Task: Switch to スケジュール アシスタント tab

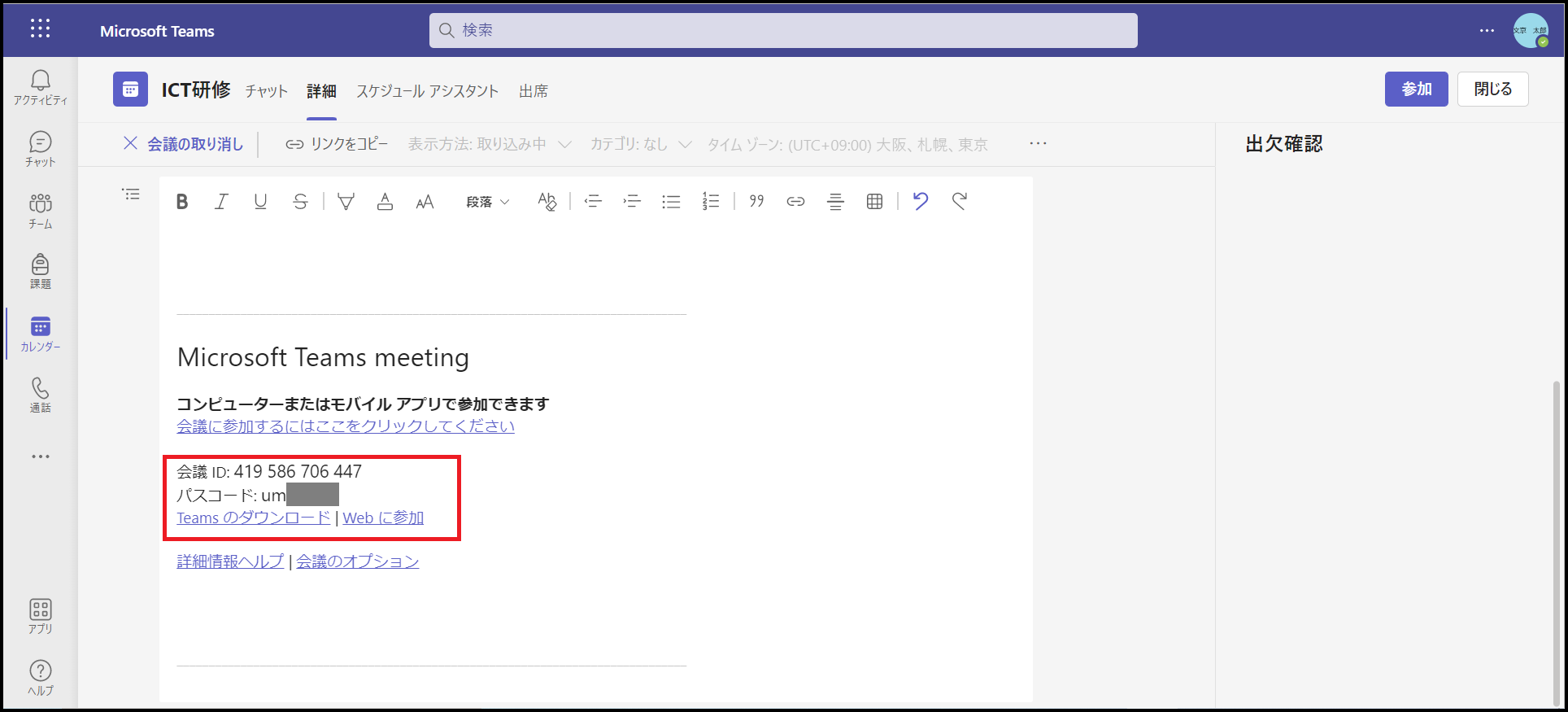Action: (x=427, y=91)
